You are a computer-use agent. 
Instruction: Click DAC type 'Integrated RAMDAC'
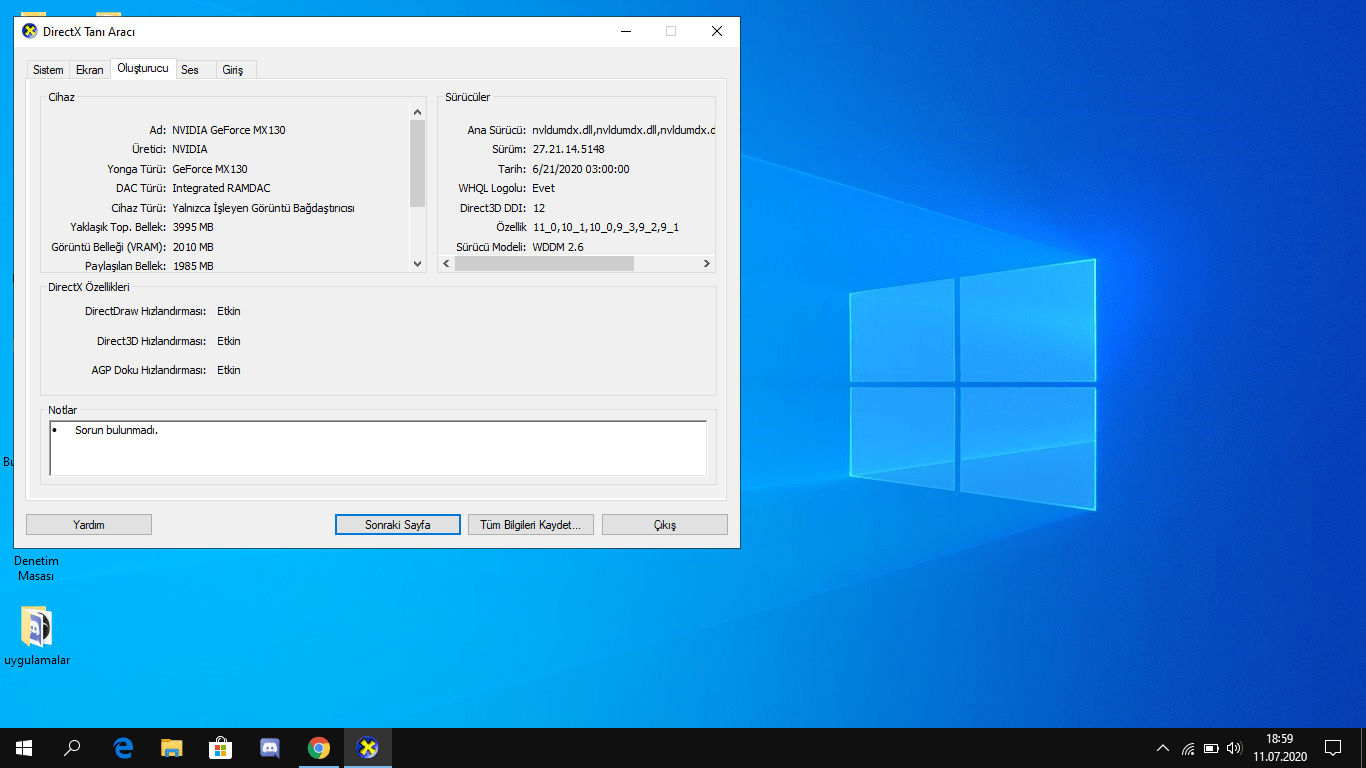tap(221, 188)
